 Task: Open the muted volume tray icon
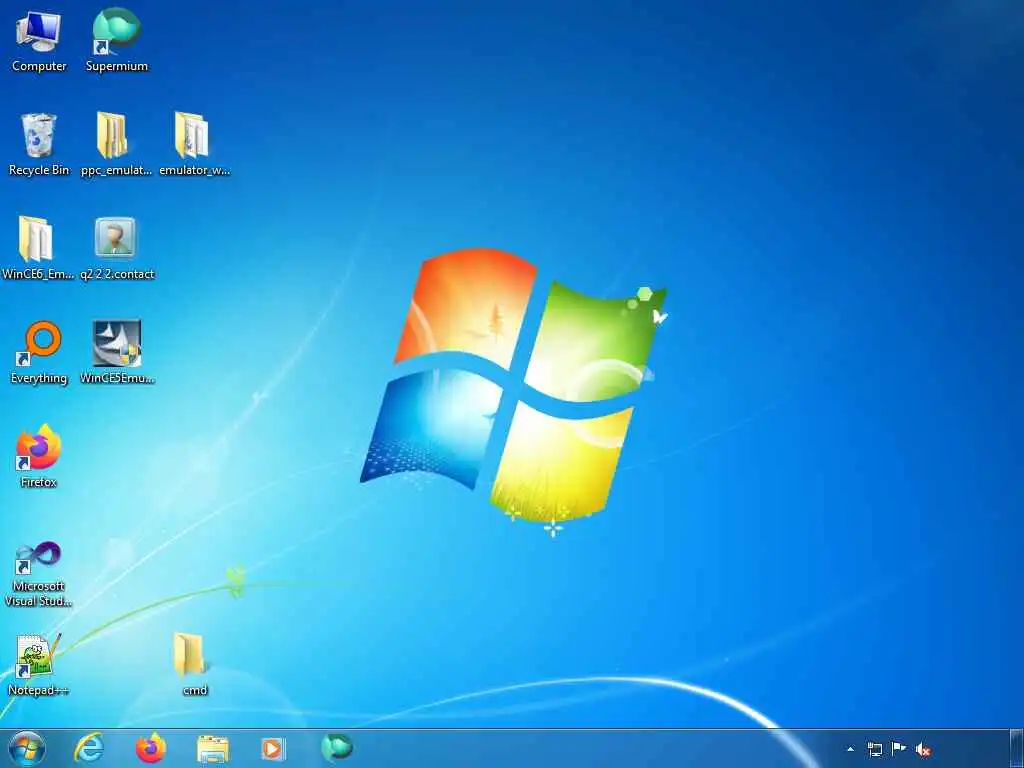(x=923, y=749)
